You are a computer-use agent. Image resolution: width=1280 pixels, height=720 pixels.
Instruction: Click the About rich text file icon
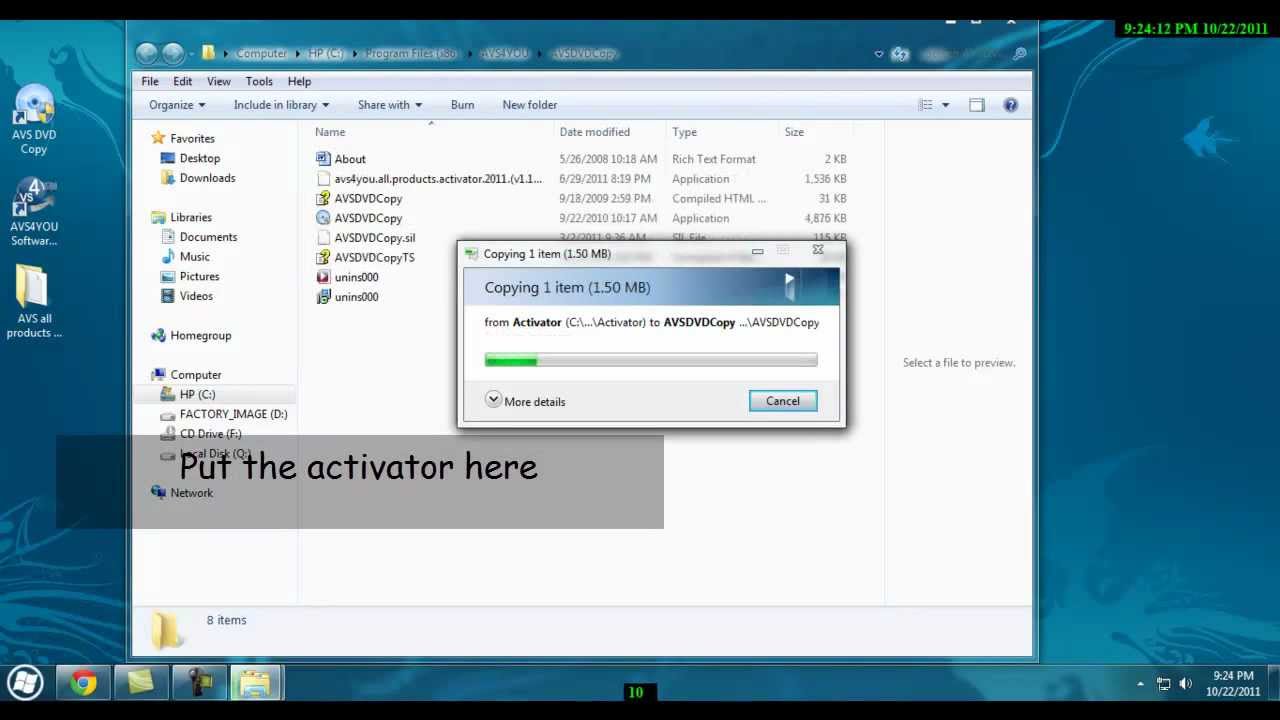tap(323, 159)
